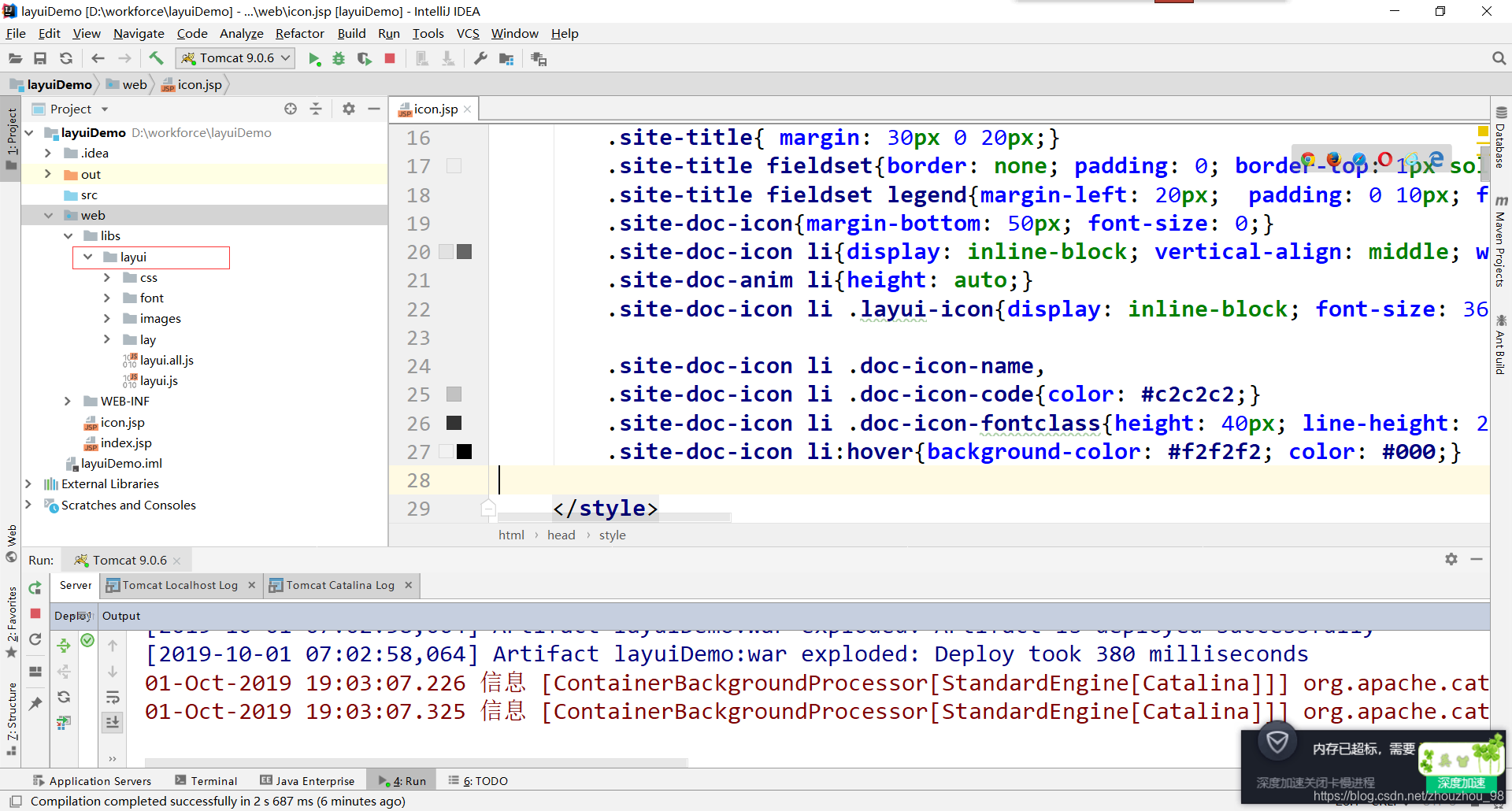Open the Database side panel
1512x811 pixels.
(x=1501, y=138)
